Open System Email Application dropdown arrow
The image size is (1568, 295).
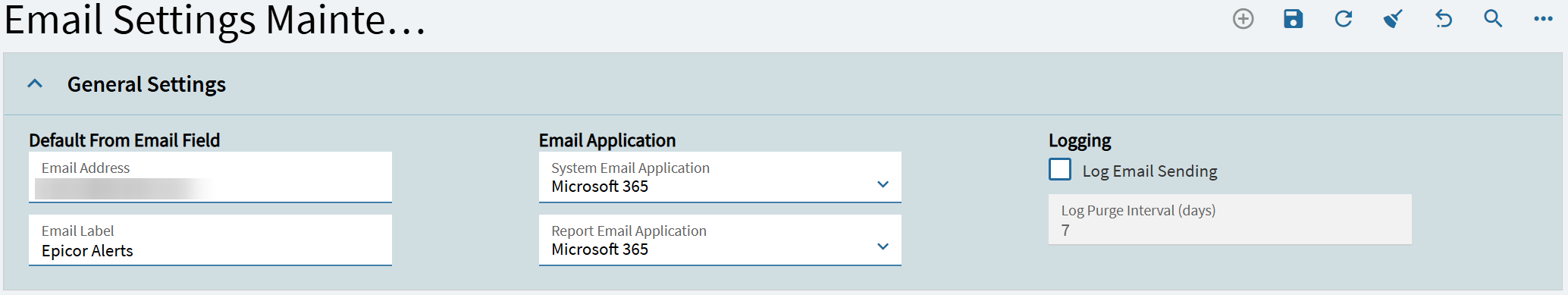tap(883, 184)
